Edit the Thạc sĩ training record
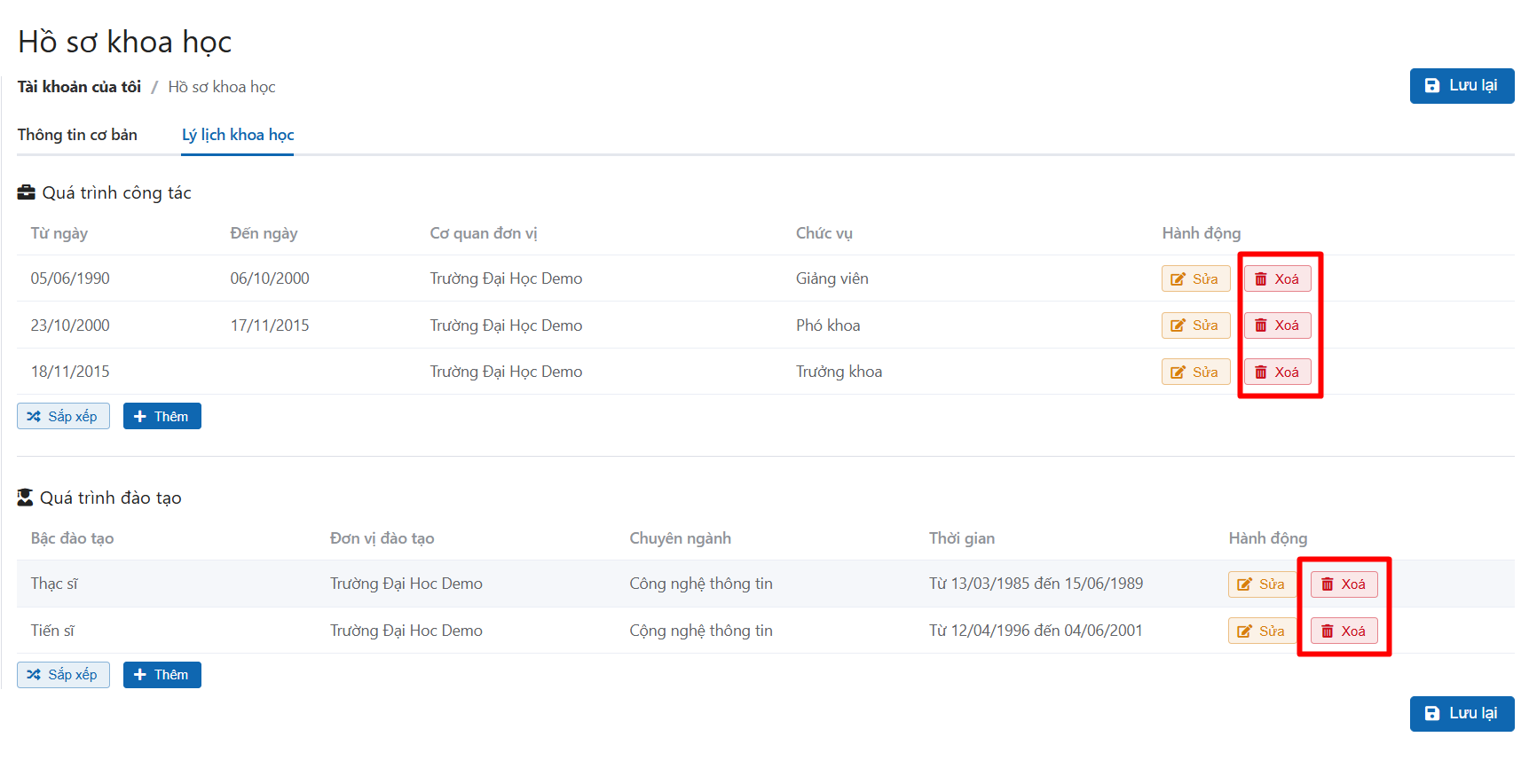 tap(1261, 584)
